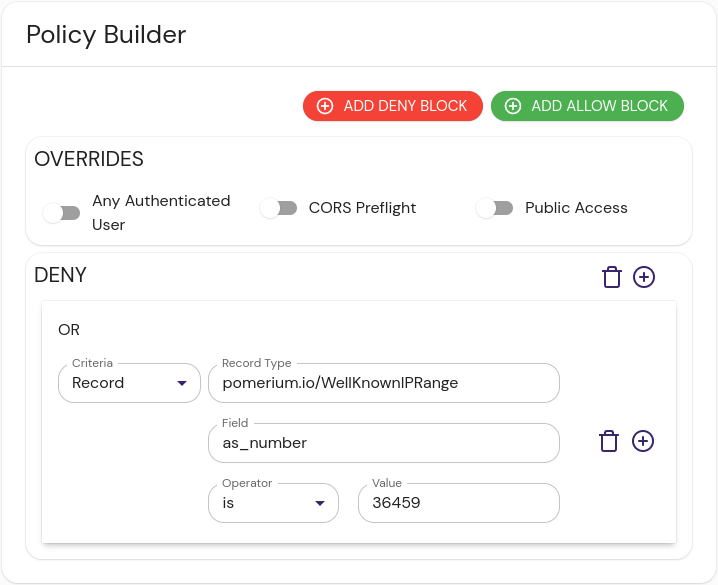Click the Value field showing 36459

[x=457, y=503]
